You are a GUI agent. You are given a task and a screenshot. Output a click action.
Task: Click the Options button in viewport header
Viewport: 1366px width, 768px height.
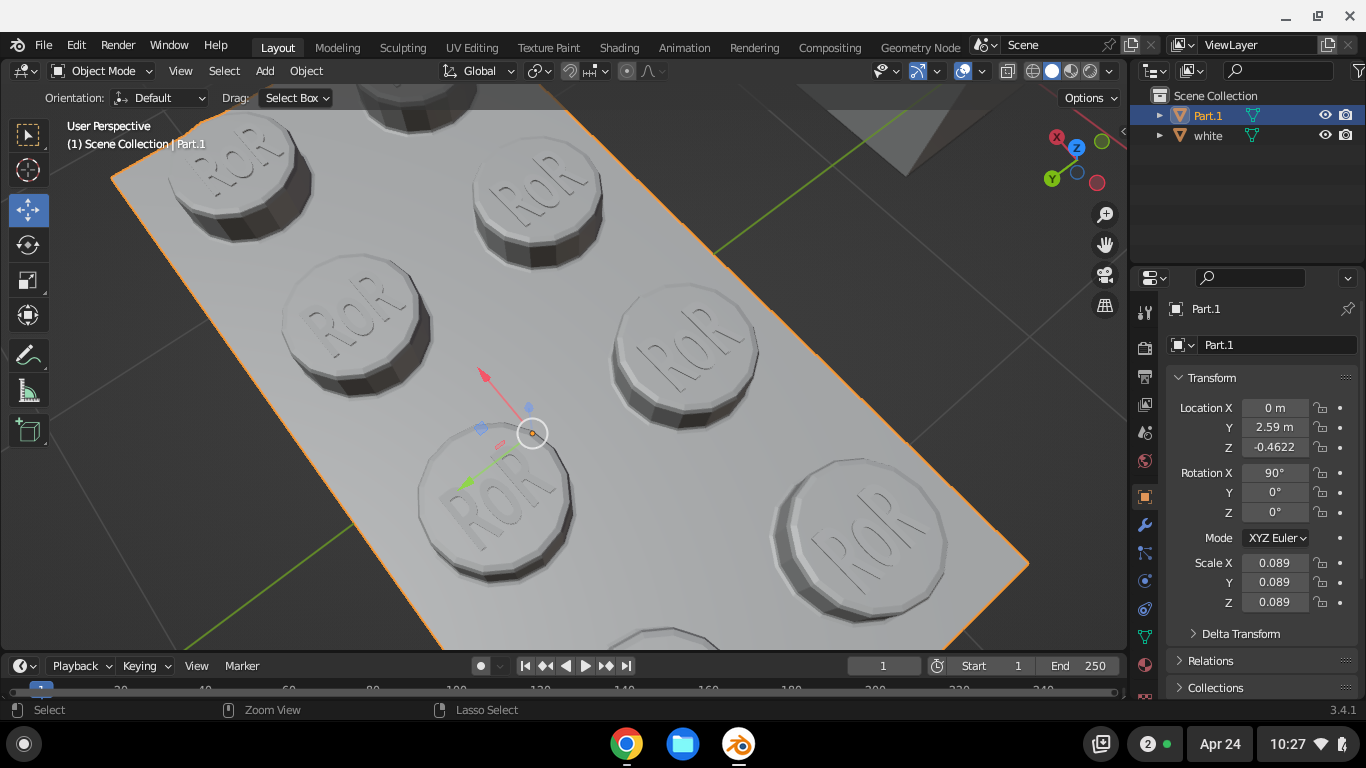(x=1090, y=98)
